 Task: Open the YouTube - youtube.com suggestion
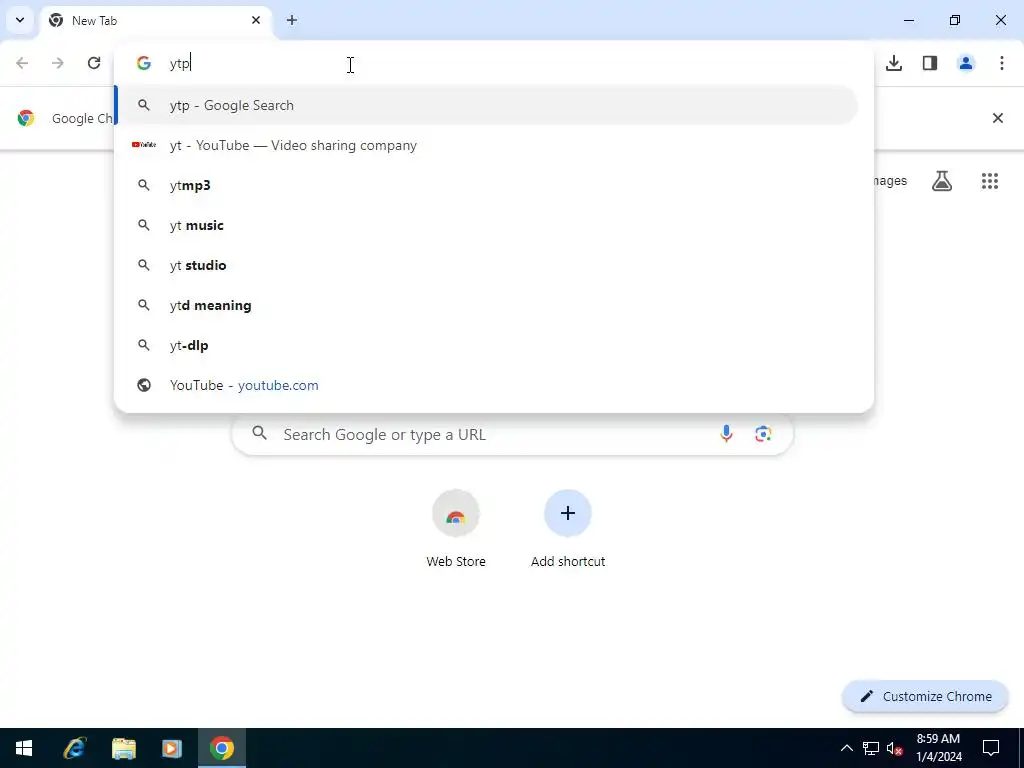pyautogui.click(x=487, y=385)
